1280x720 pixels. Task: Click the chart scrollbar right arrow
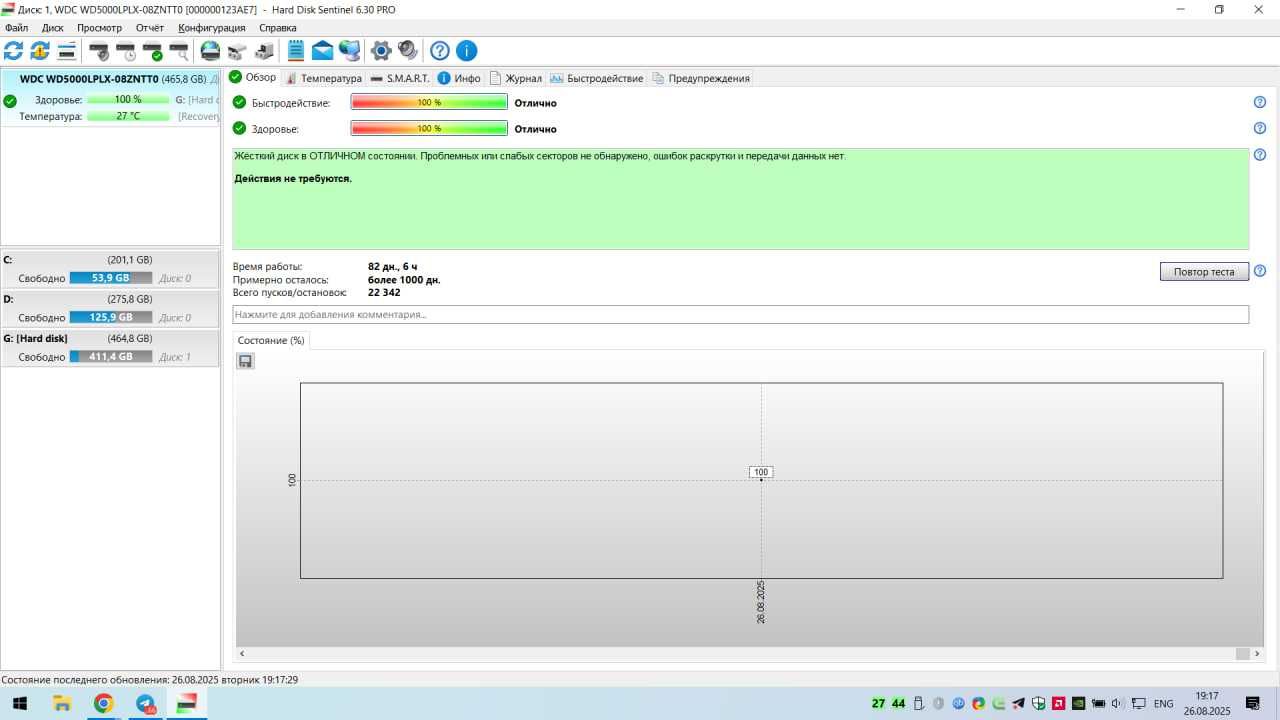(x=1258, y=654)
